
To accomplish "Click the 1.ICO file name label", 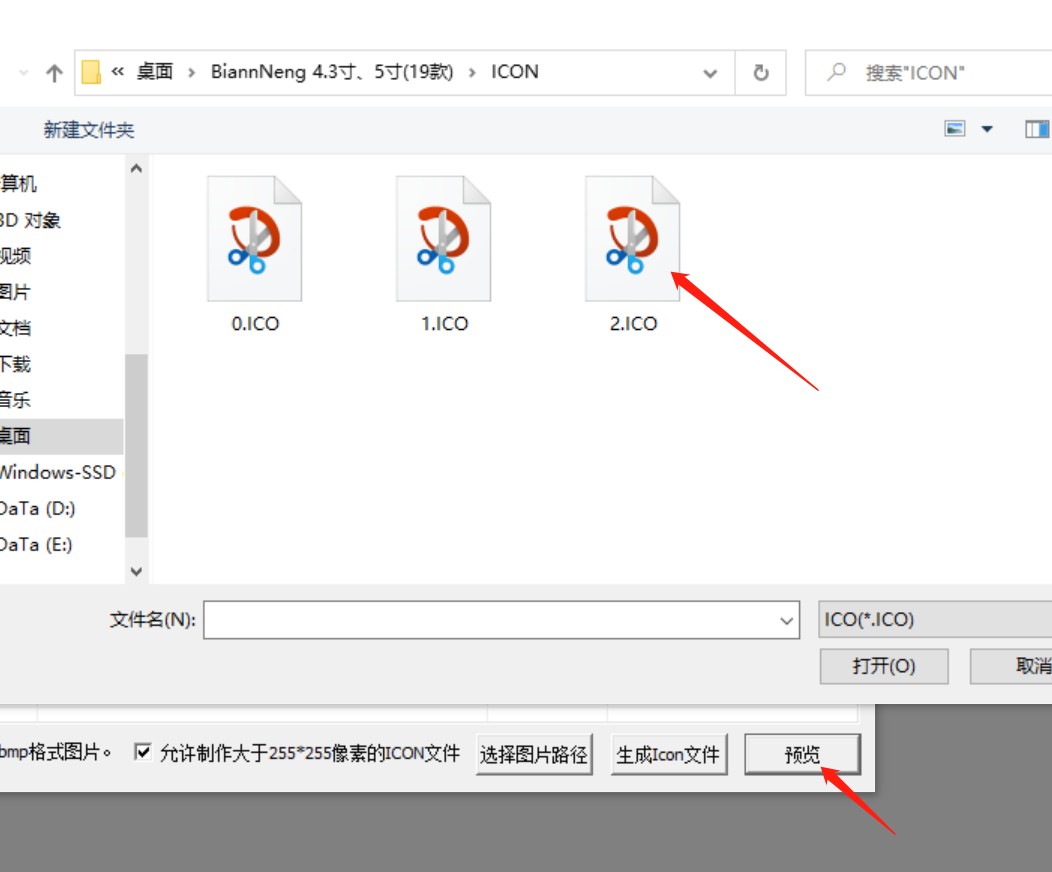I will (x=444, y=324).
